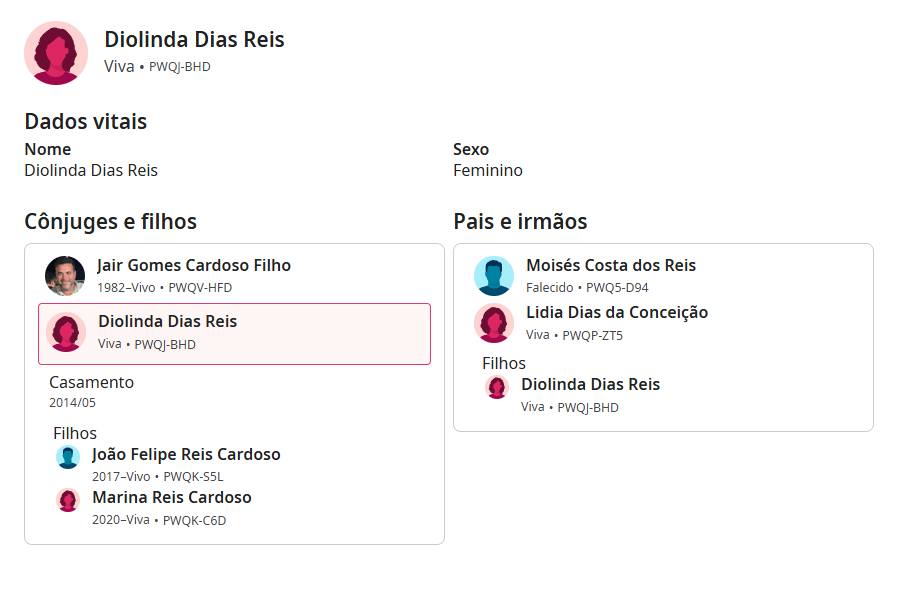Click Diolinda's small avatar under parents' Filhos

(x=497, y=388)
